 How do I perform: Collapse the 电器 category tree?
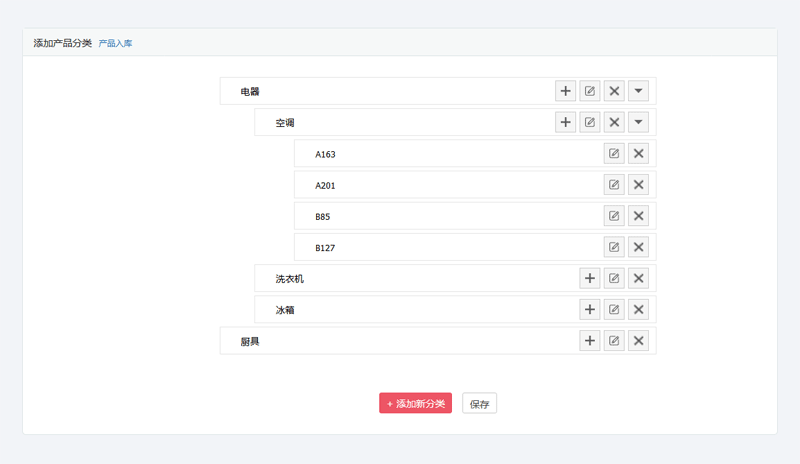(639, 91)
